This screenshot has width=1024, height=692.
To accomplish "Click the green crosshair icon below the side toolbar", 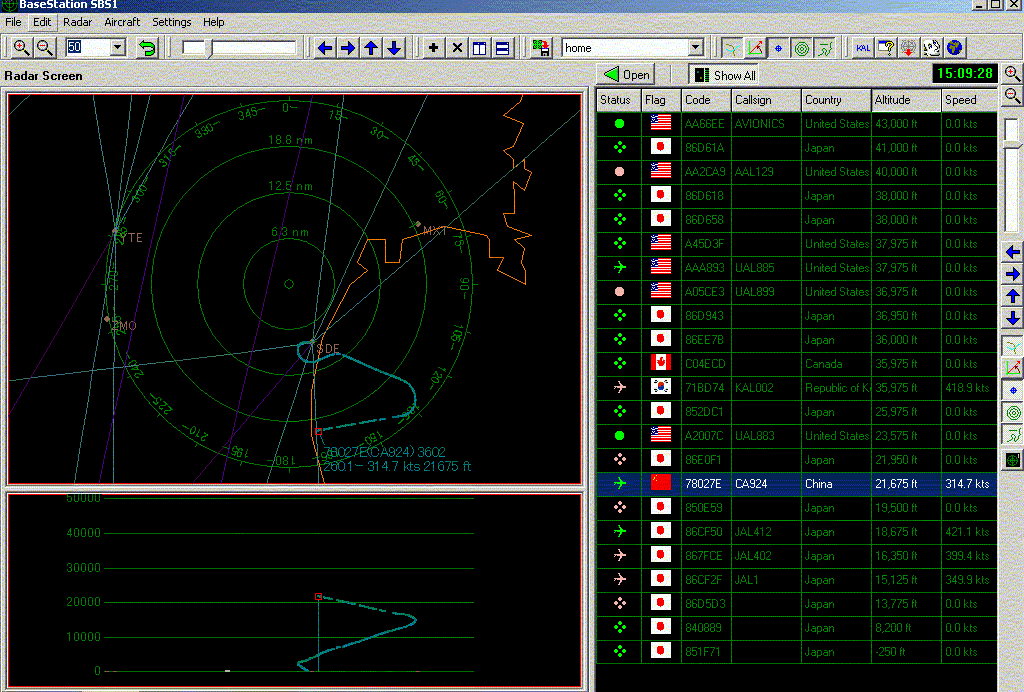I will (x=1013, y=460).
